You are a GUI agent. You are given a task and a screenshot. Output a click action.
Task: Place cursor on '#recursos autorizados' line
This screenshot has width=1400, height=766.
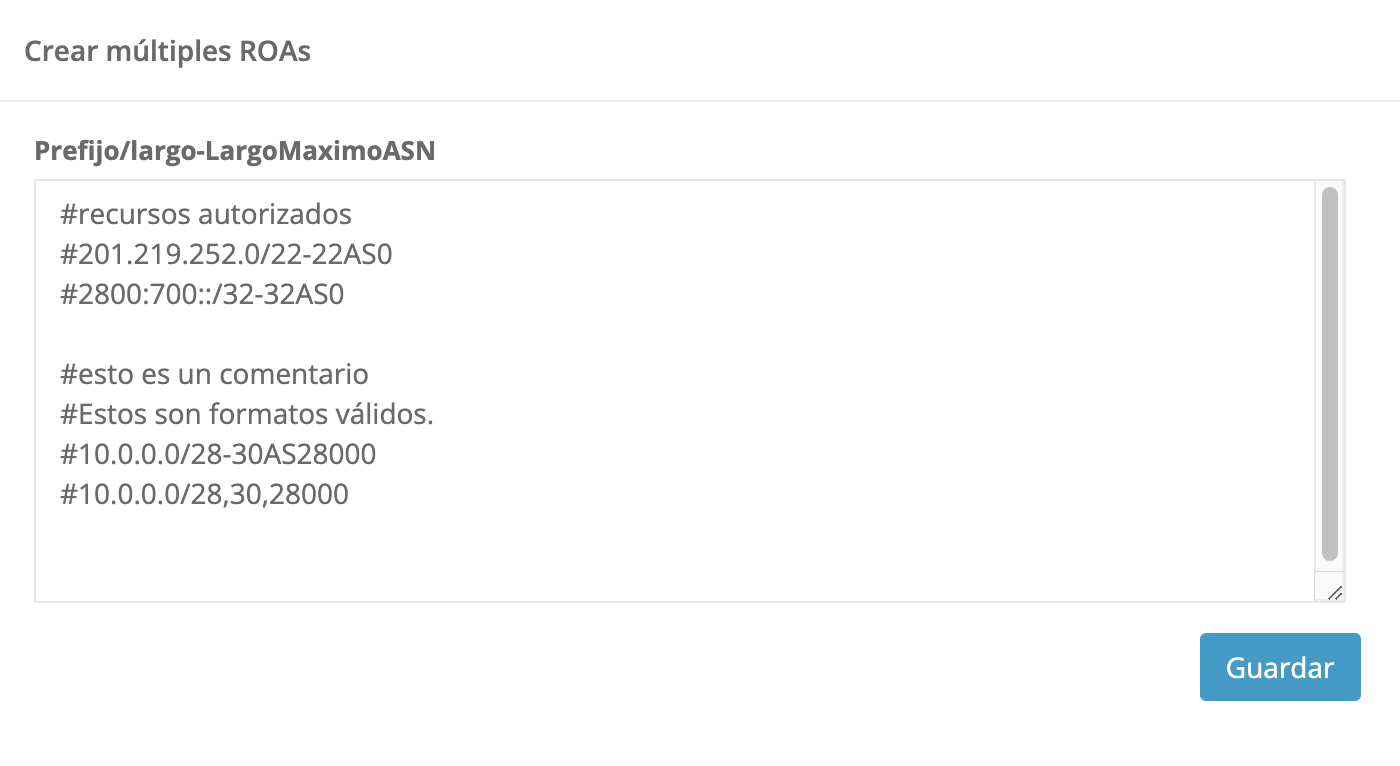(206, 214)
